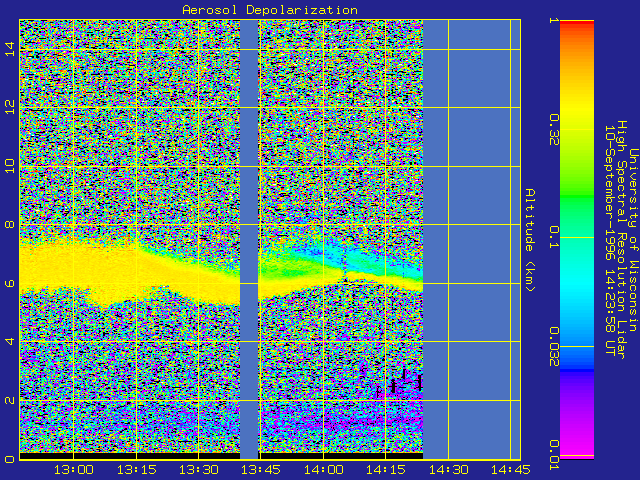Pick the red region of the colorbar
640x480 pixels.
(577, 25)
